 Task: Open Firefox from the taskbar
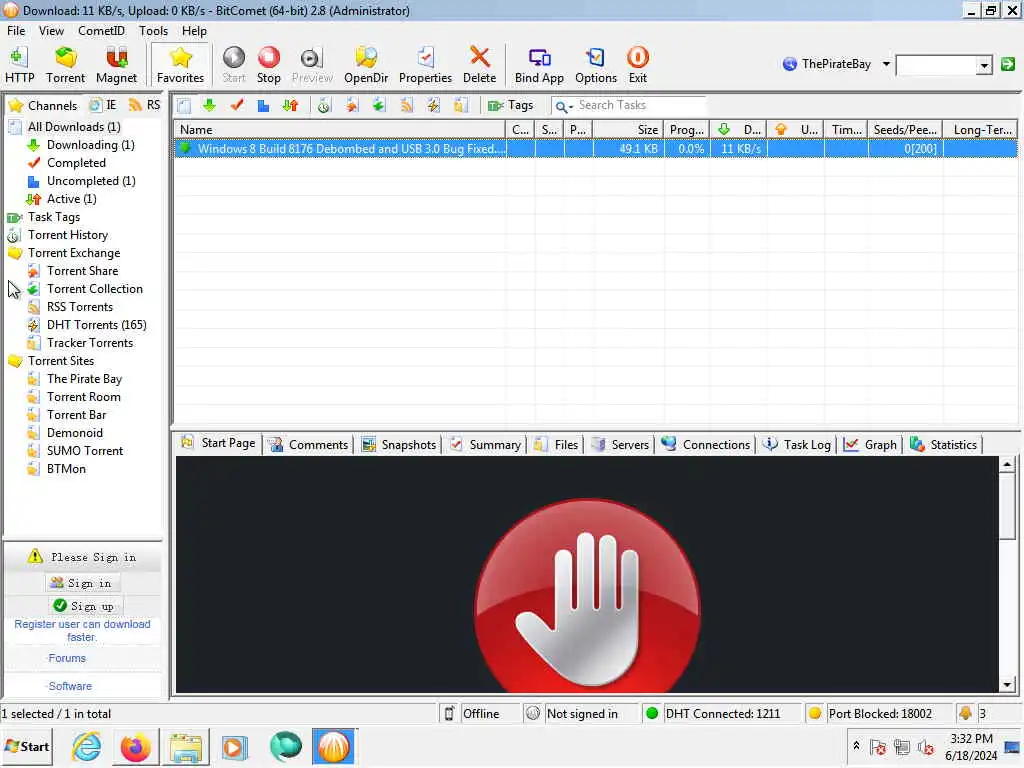135,746
